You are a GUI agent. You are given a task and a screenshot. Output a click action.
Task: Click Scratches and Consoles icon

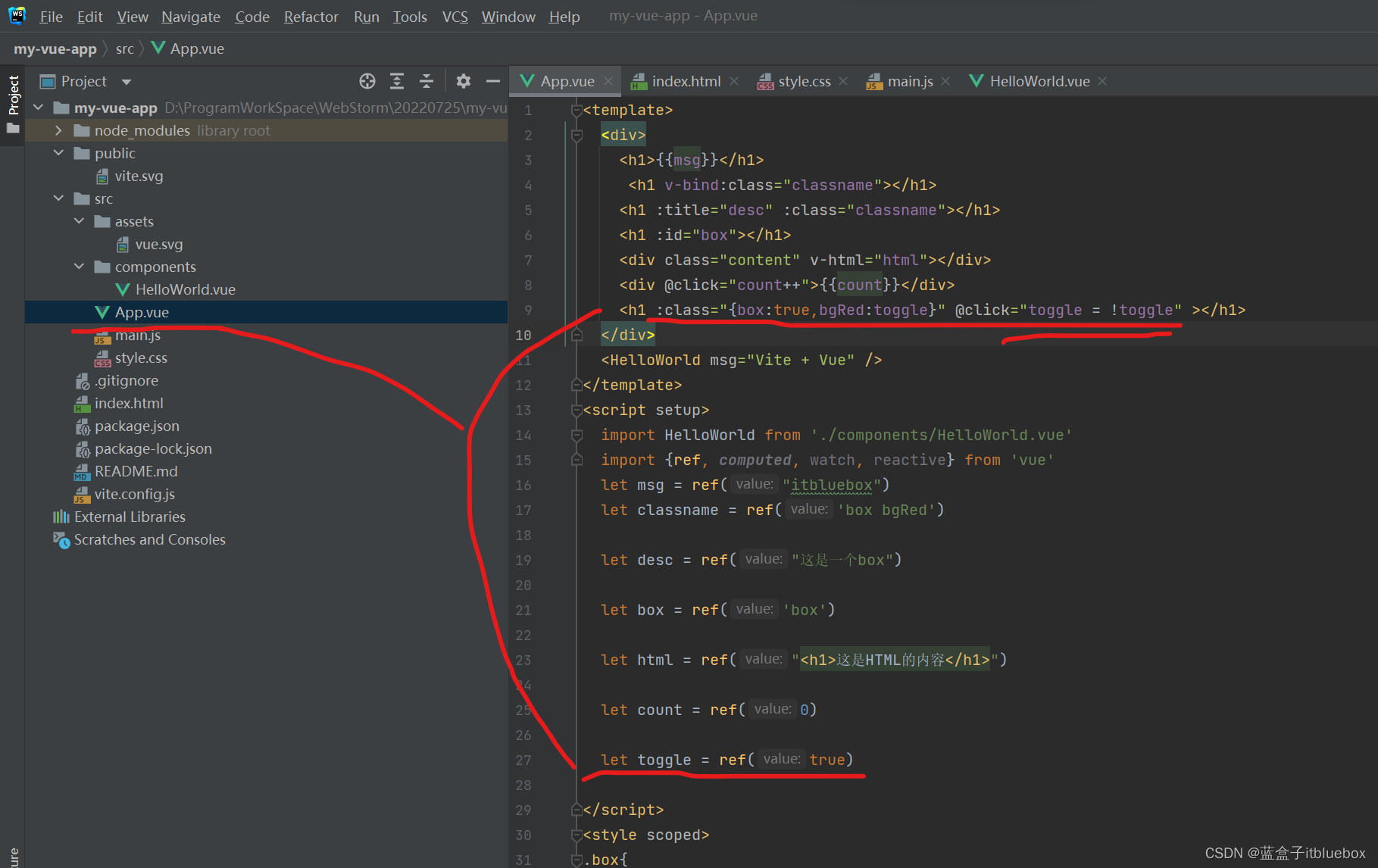tap(61, 540)
